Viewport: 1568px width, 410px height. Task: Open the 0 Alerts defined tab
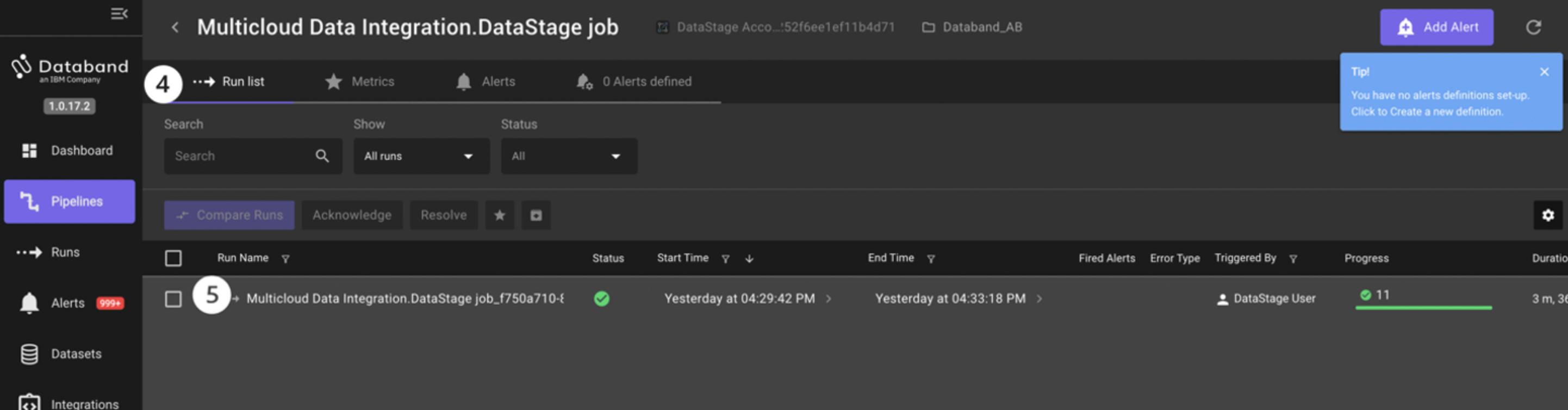pyautogui.click(x=633, y=82)
